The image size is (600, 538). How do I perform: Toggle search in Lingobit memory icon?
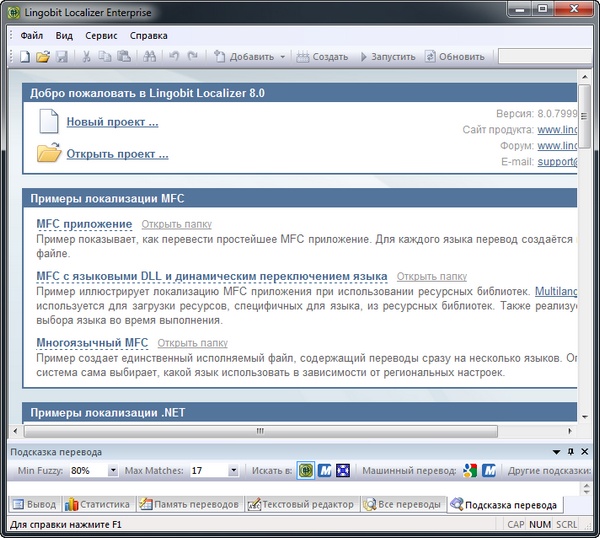click(306, 471)
